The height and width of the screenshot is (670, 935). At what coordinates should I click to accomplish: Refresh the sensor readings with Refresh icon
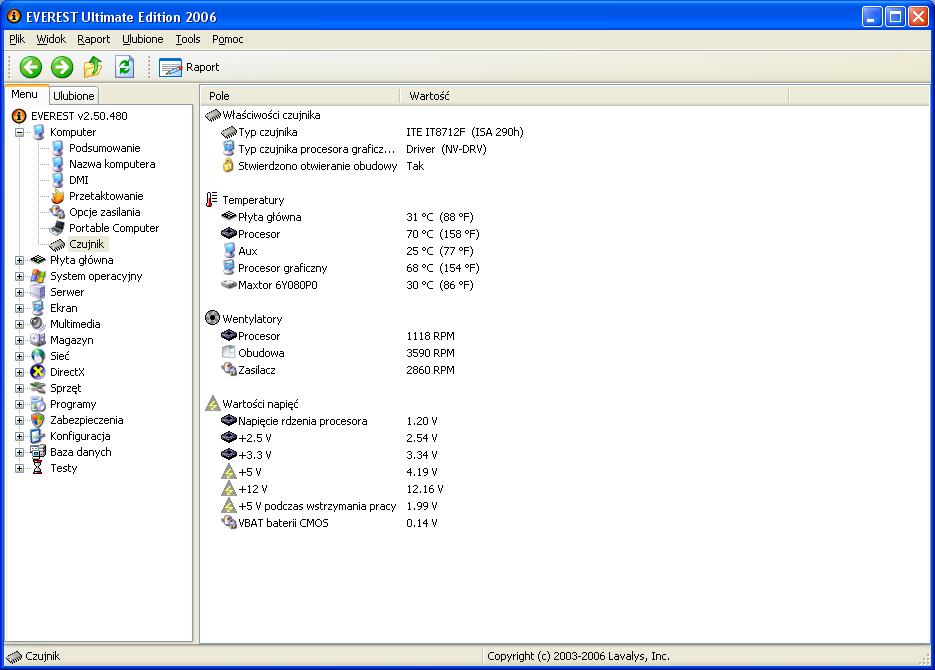coord(124,67)
